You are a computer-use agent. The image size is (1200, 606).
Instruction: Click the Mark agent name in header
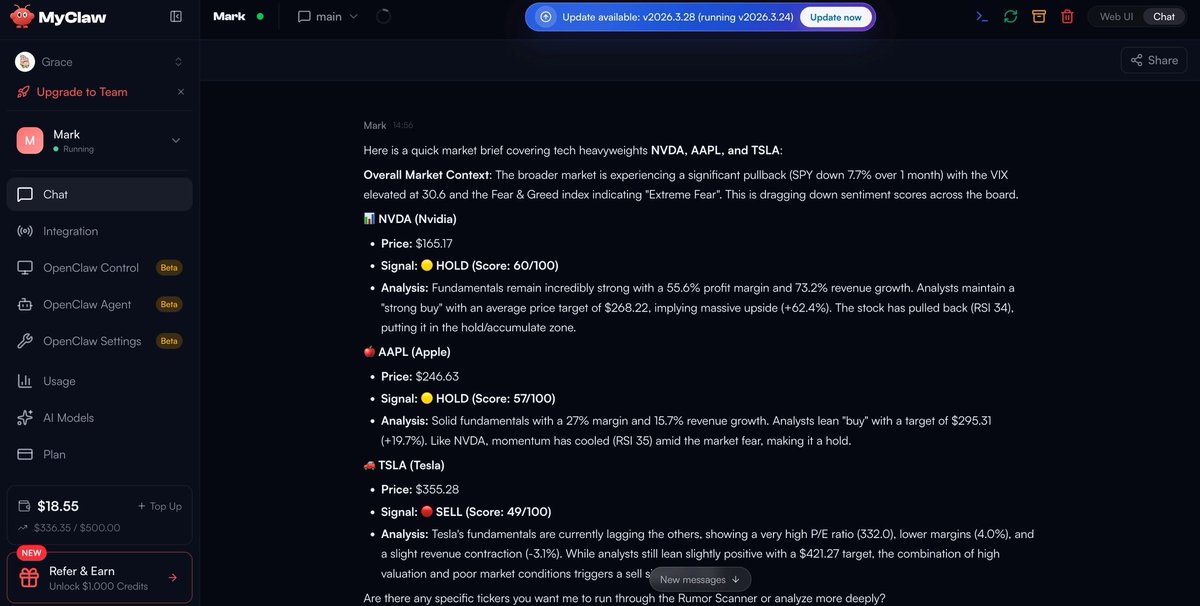click(229, 17)
